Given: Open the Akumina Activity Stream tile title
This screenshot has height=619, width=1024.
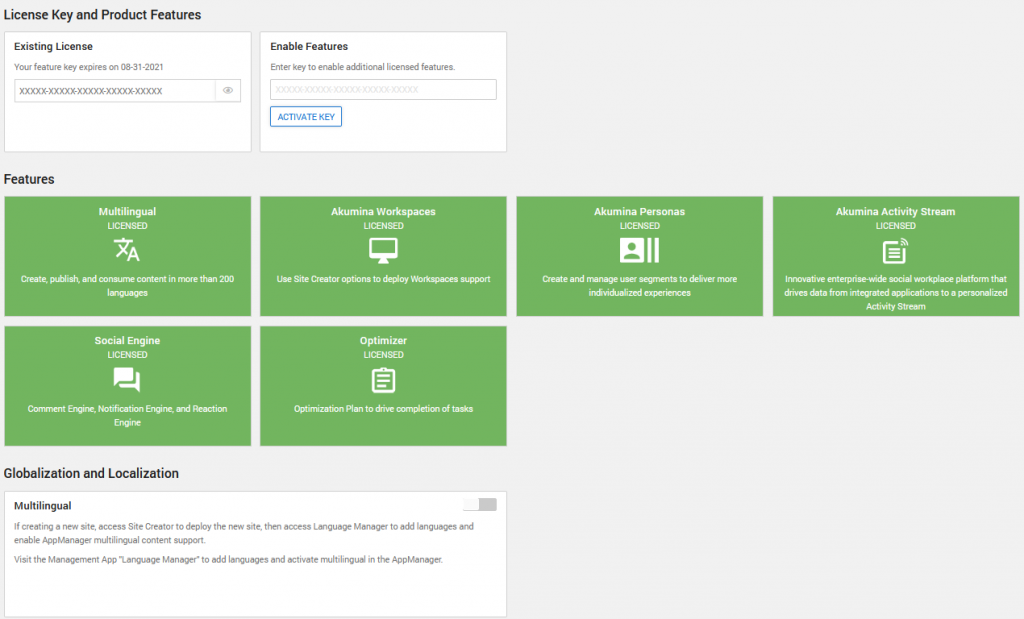Looking at the screenshot, I should click(895, 212).
